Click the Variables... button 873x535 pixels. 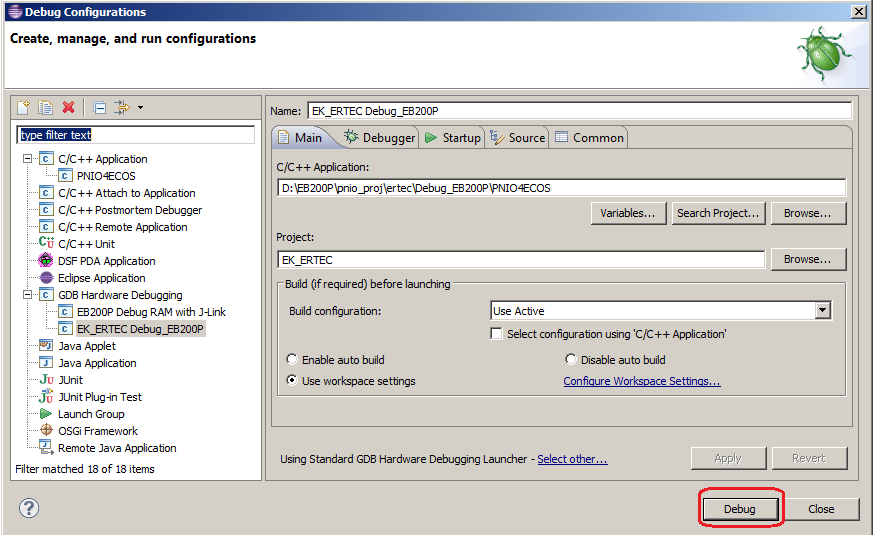[x=628, y=213]
